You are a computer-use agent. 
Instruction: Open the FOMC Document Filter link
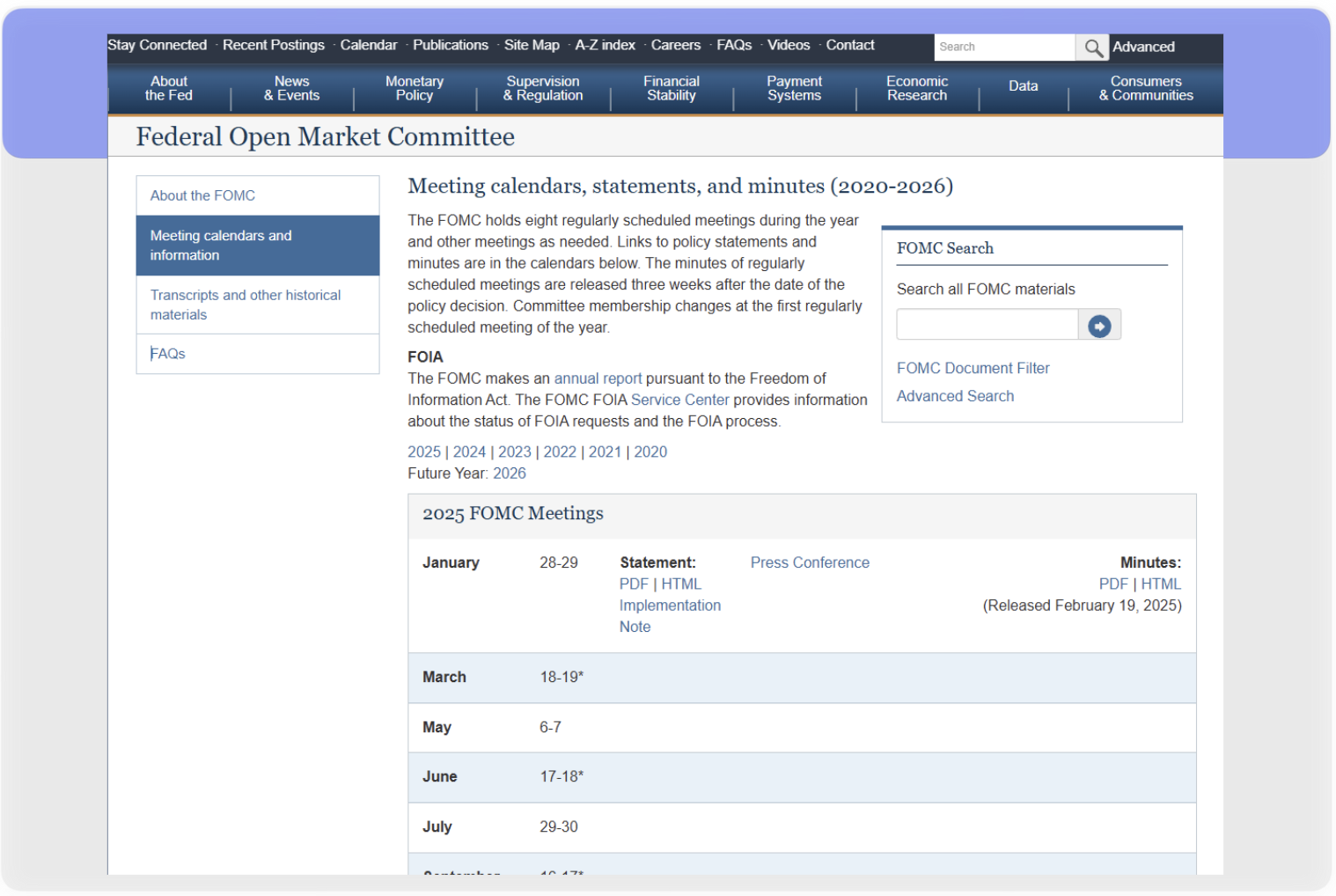973,368
